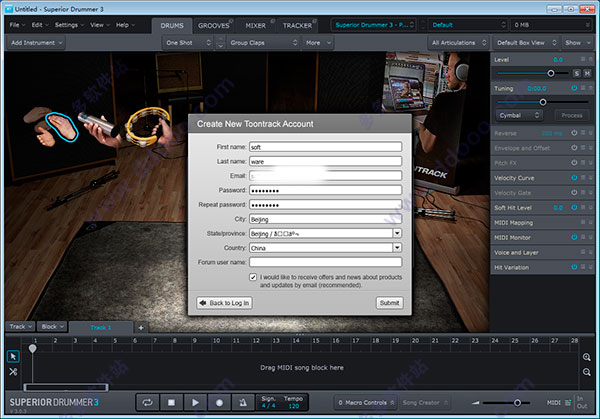The height and width of the screenshot is (419, 600).
Task: Mute the instrument with M button
Action: (587, 73)
